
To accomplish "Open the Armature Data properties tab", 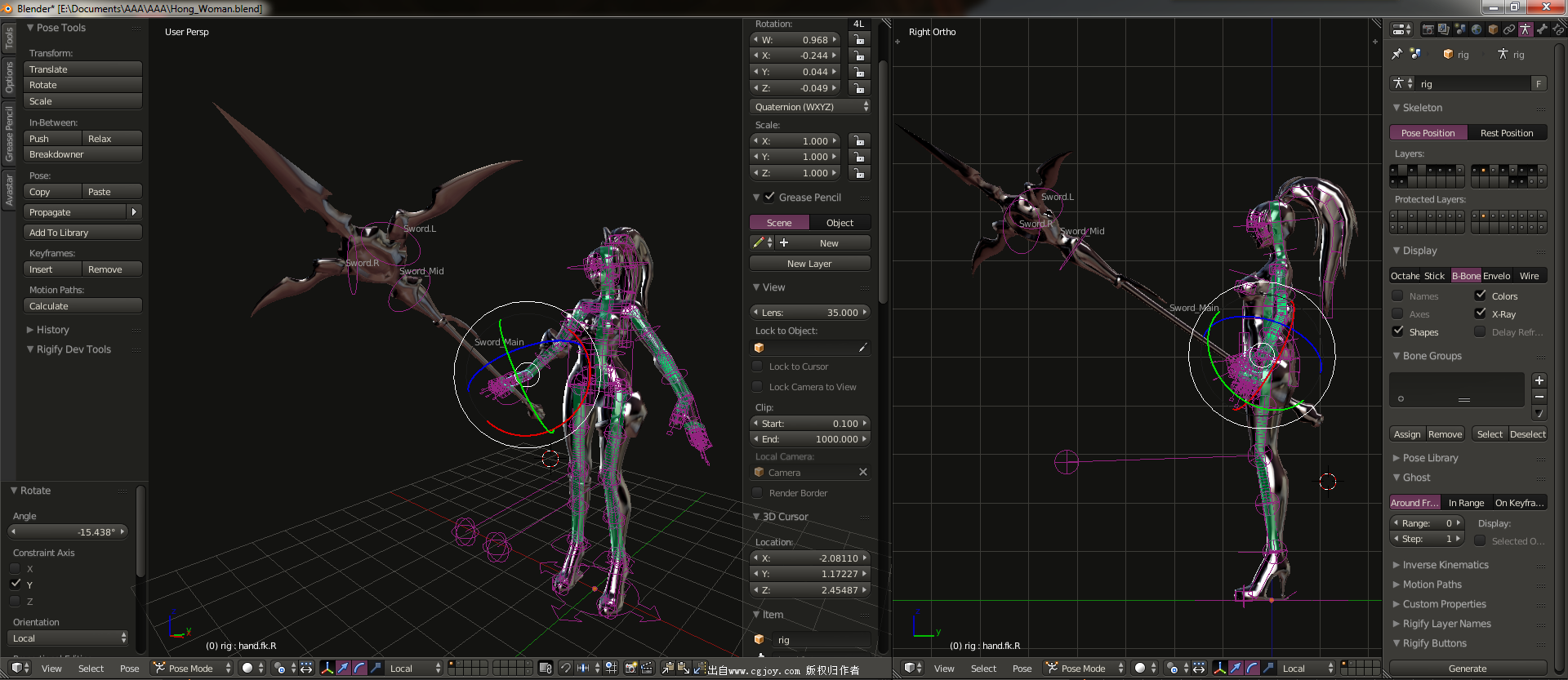I will (1526, 29).
